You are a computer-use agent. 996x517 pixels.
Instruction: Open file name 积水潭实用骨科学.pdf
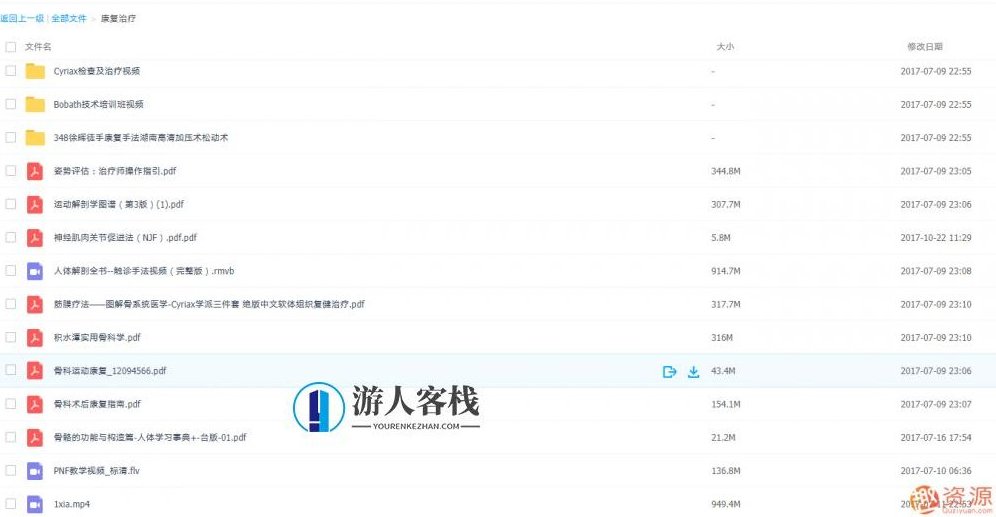[x=97, y=337]
